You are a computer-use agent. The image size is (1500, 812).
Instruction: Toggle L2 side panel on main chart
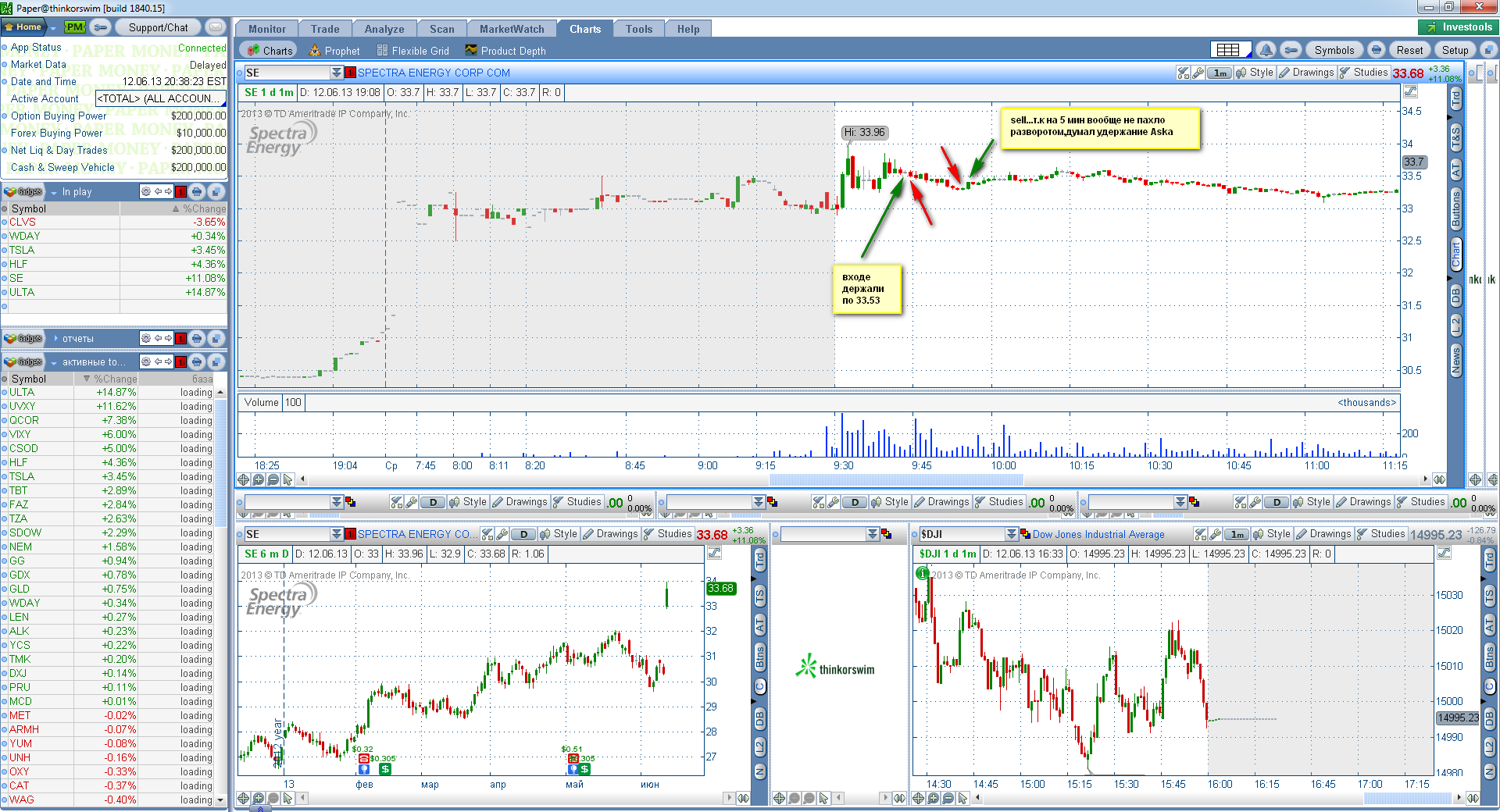point(1456,326)
